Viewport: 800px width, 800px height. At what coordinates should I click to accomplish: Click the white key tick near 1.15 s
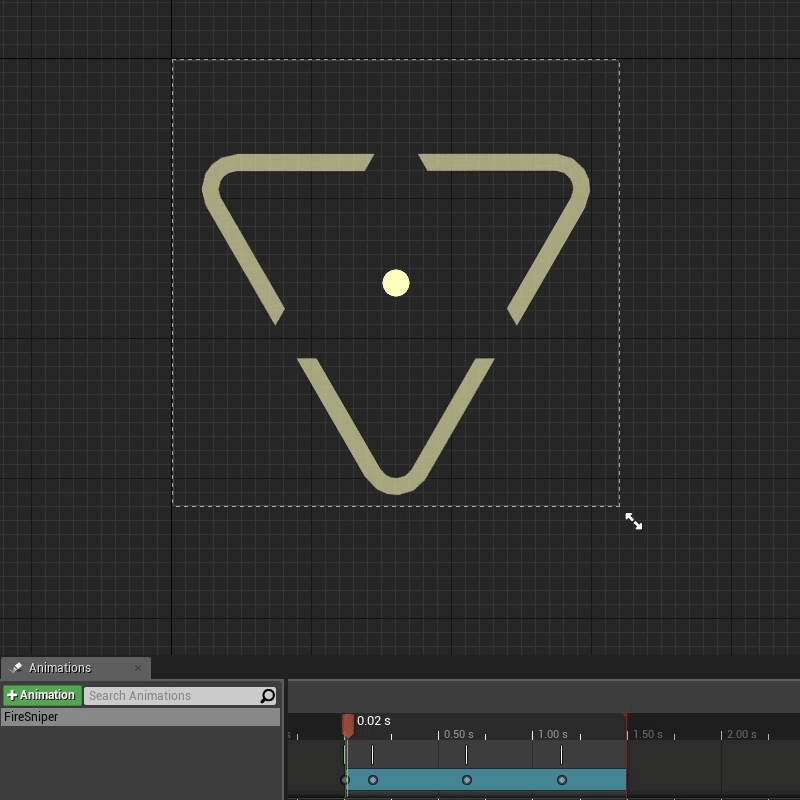tap(561, 755)
